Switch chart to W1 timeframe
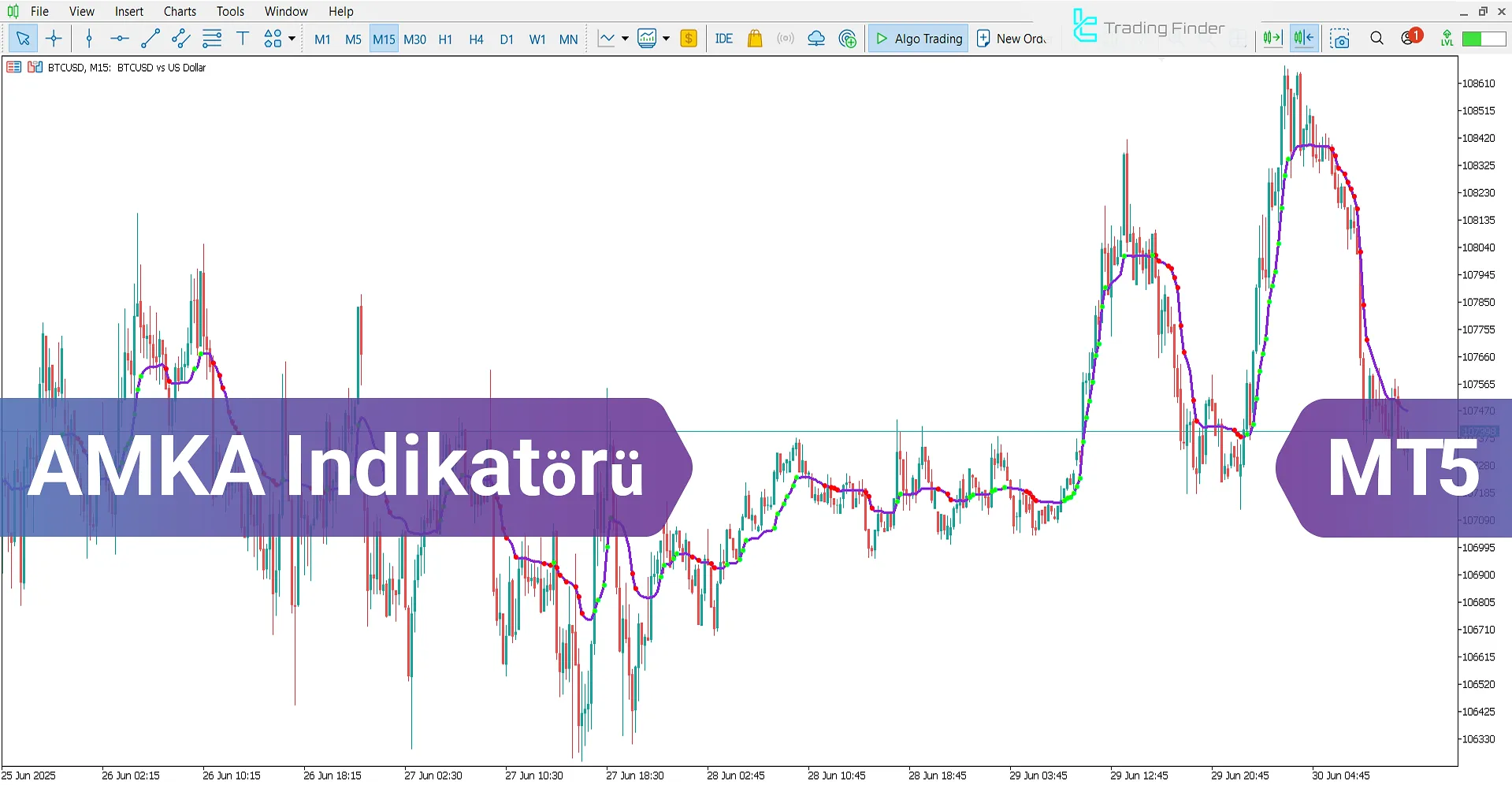1512x785 pixels. pos(537,39)
